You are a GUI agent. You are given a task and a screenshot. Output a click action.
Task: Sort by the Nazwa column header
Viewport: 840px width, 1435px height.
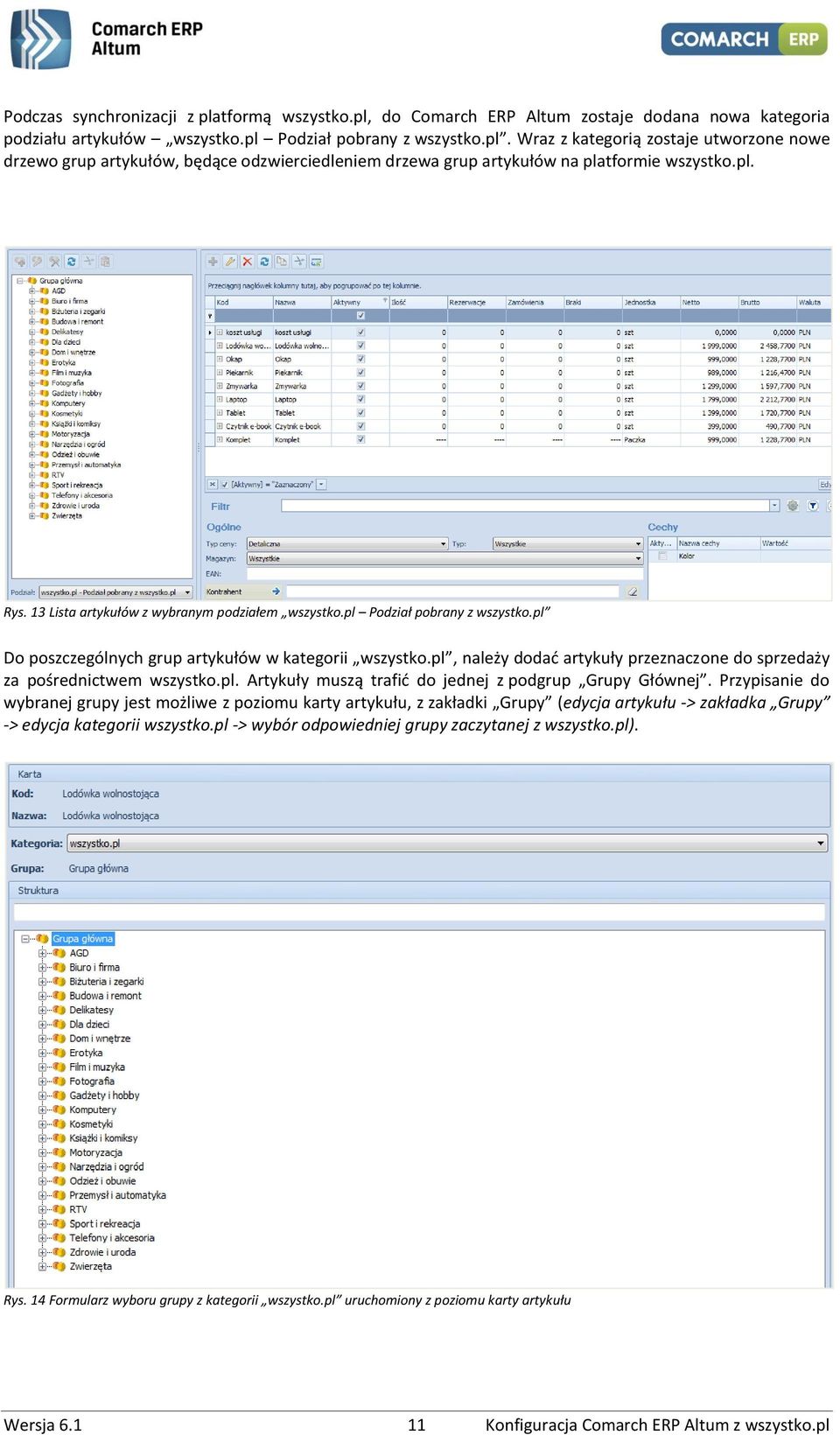tap(302, 302)
